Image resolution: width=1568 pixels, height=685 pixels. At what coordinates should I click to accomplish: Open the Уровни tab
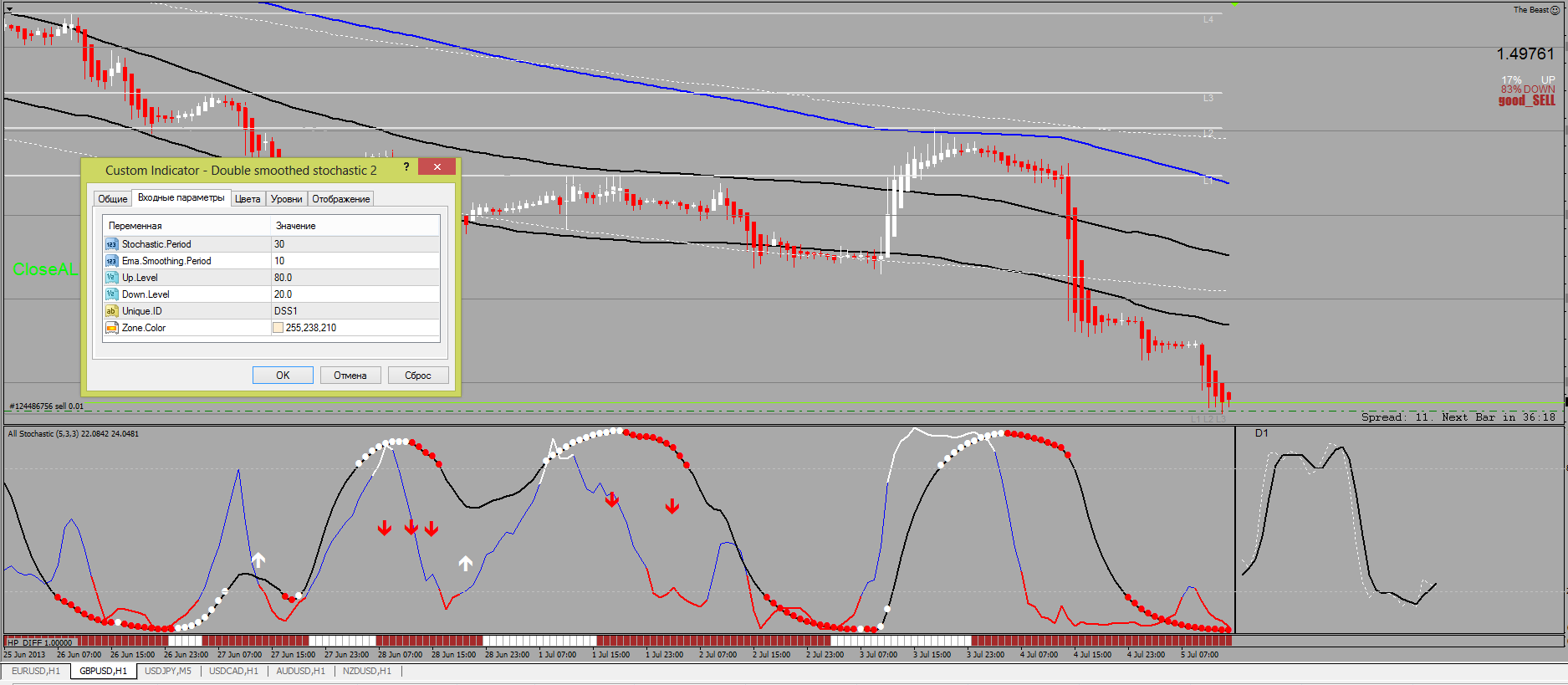point(287,199)
